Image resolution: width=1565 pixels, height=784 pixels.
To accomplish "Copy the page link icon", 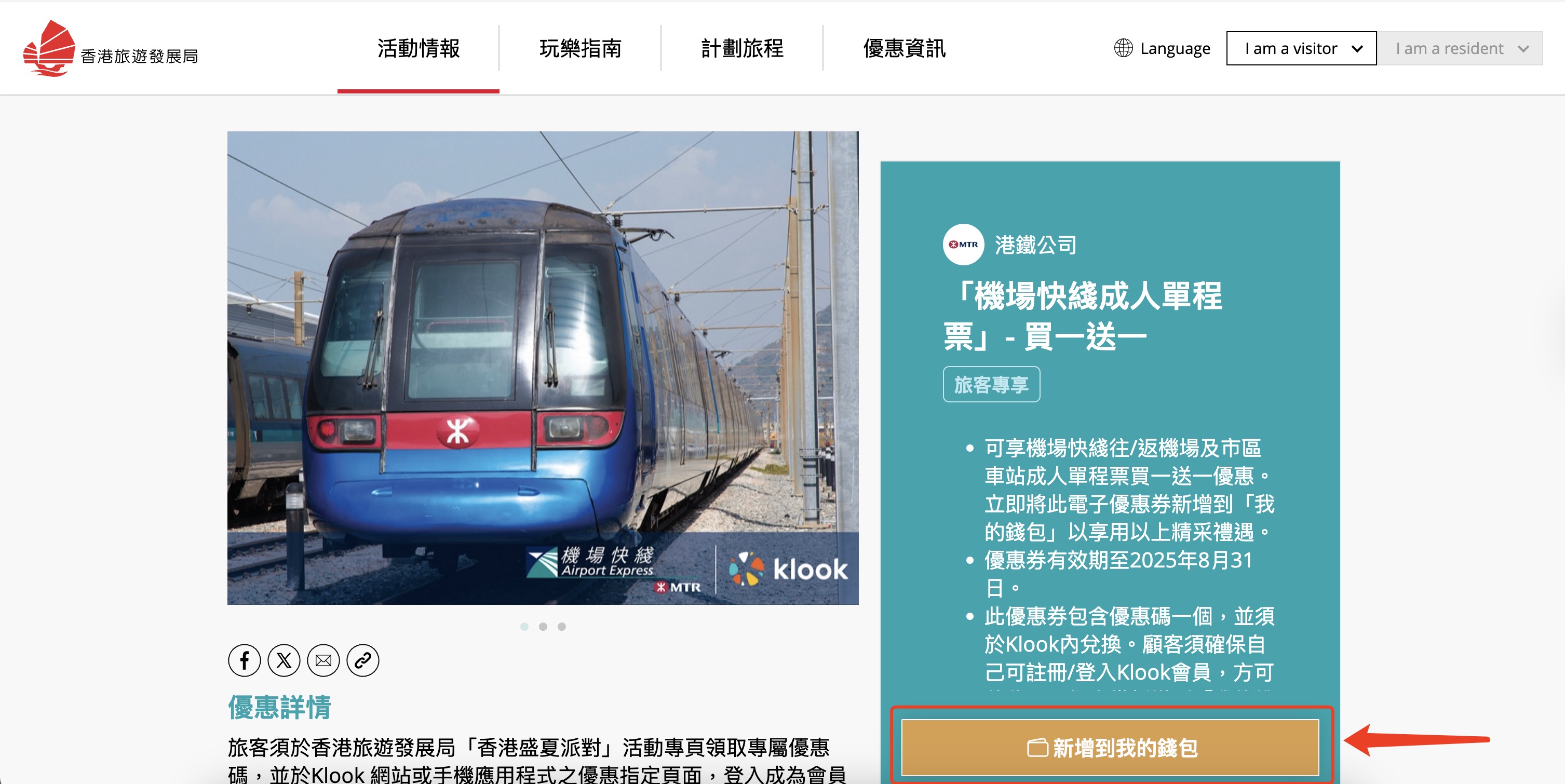I will (363, 660).
